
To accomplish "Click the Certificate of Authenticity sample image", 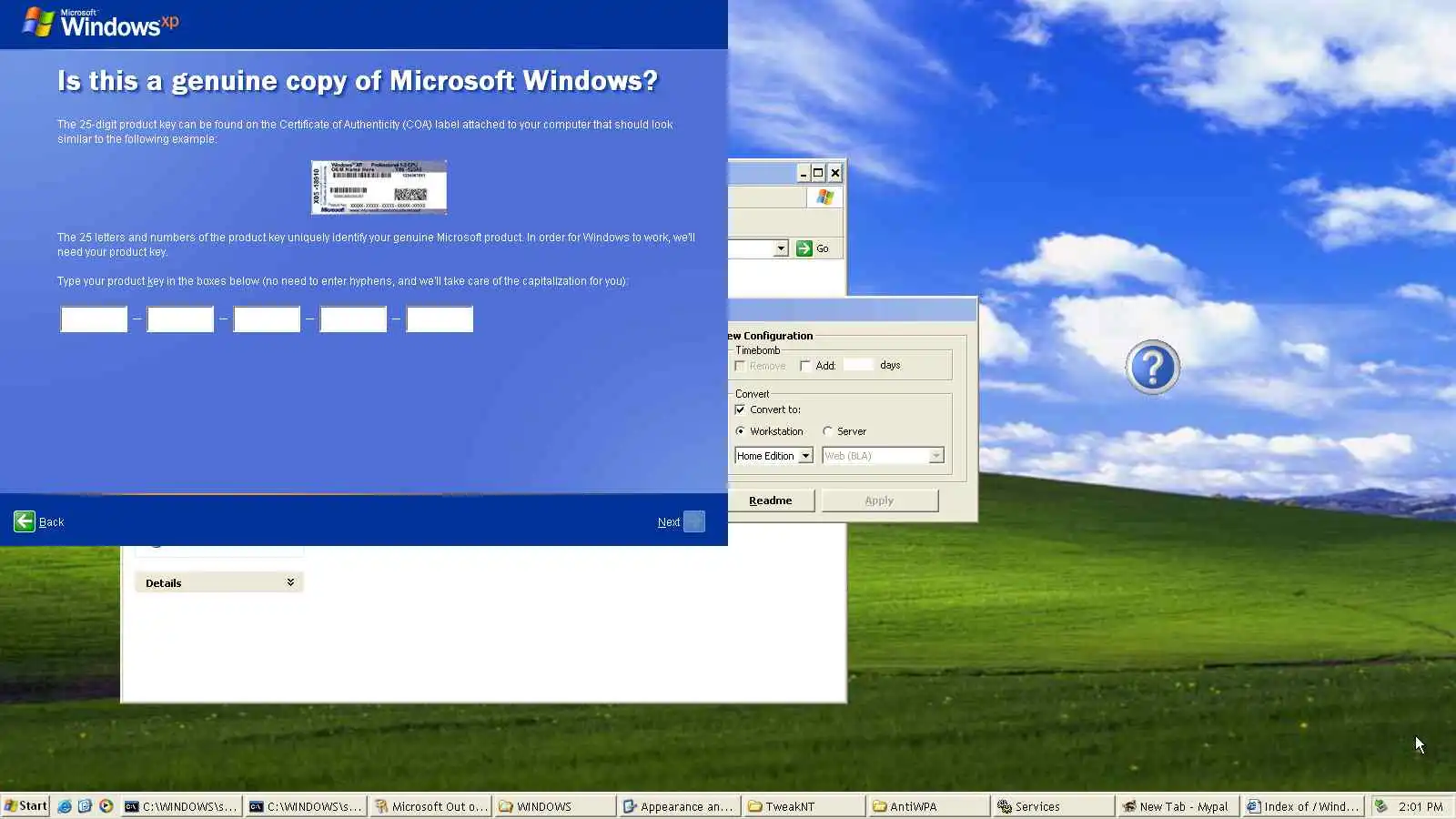I will coord(379,187).
